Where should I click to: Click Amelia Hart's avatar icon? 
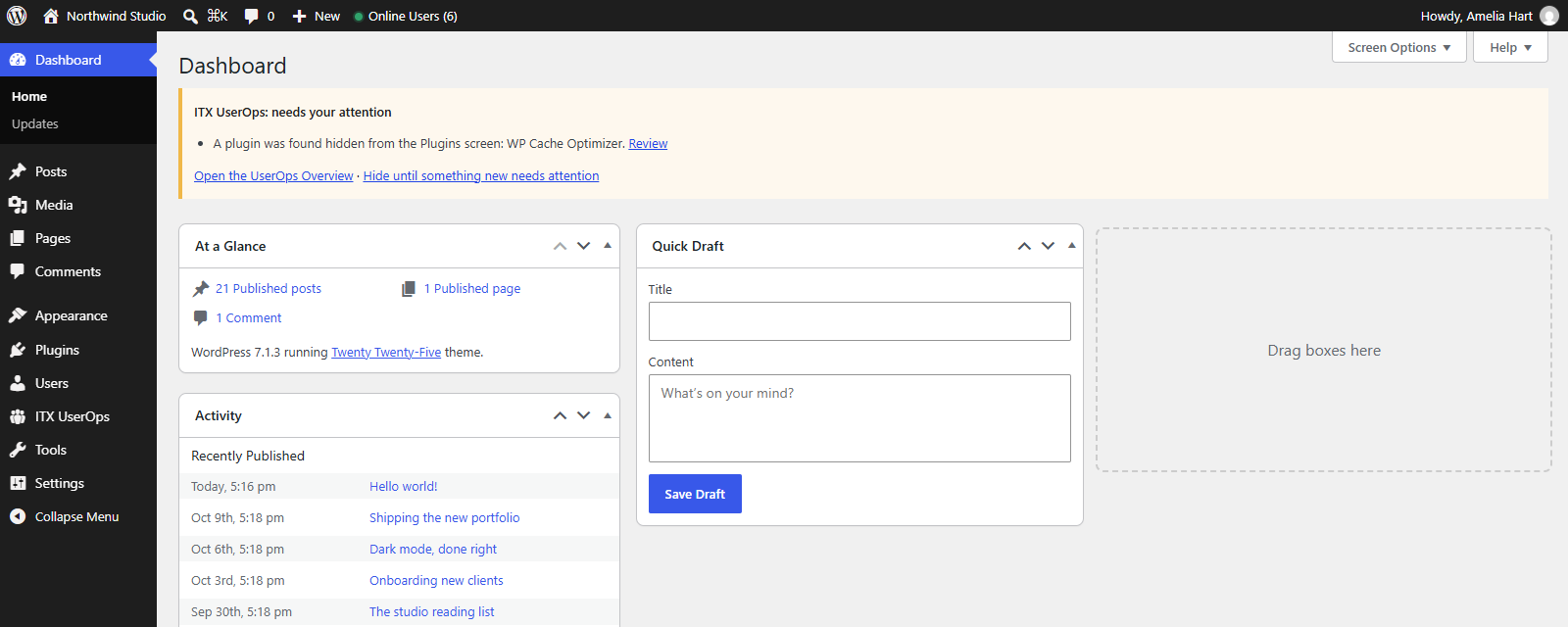1549,16
